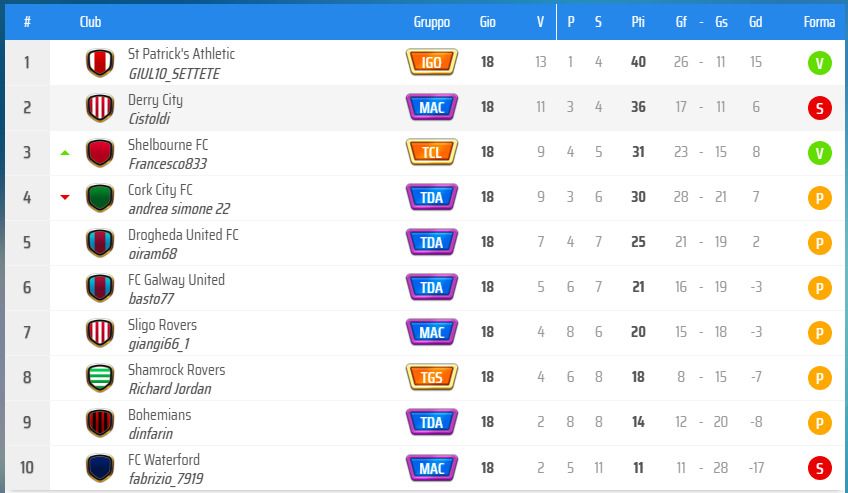Click the Bohemians red-black crest
The height and width of the screenshot is (493, 848).
(100, 423)
